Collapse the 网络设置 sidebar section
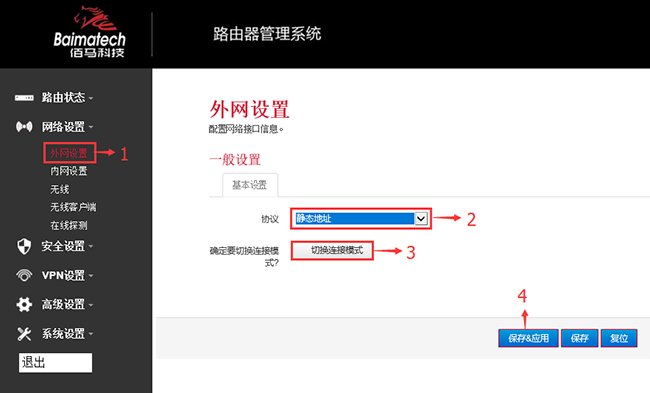Viewport: 650px width, 393px height. 67,126
